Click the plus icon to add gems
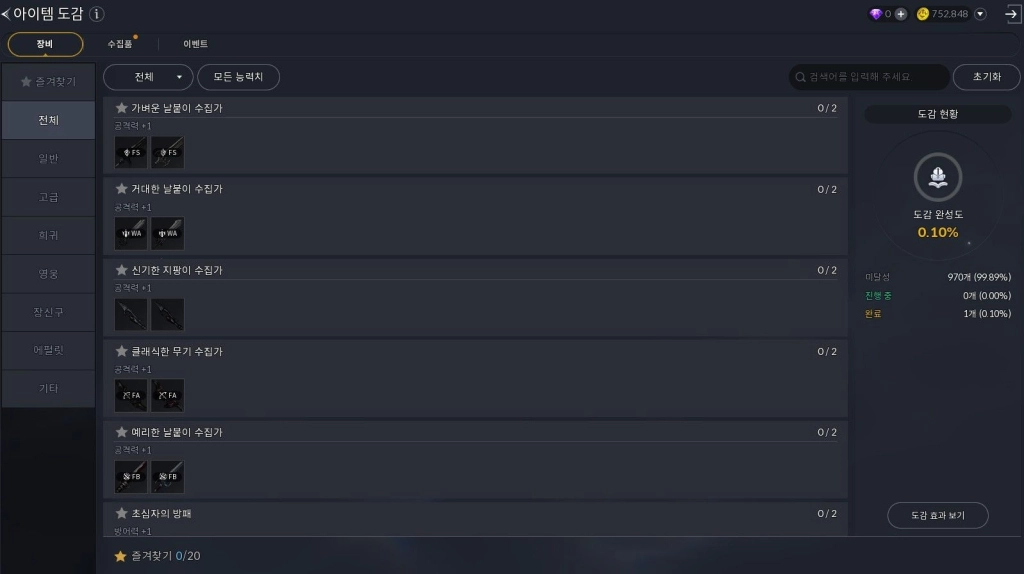Screen dimensions: 1024x574 (x=901, y=14)
